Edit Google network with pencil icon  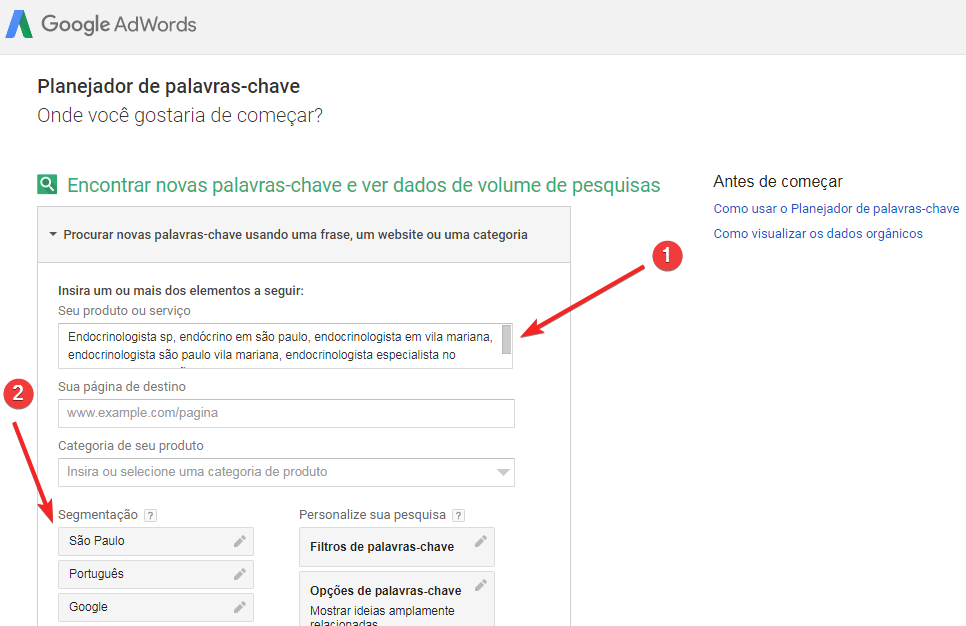coord(240,608)
